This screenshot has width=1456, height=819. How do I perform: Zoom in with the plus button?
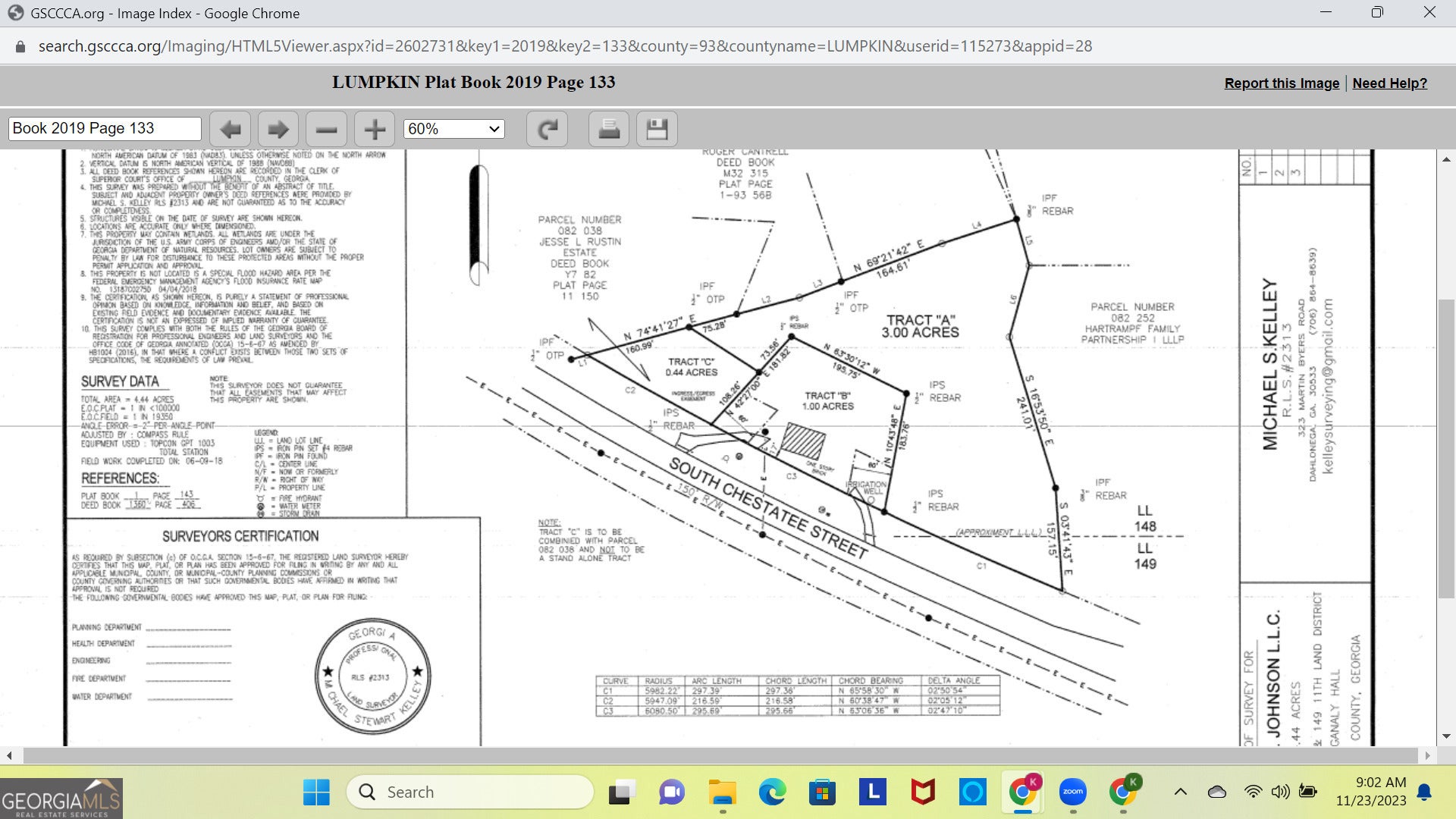click(375, 129)
